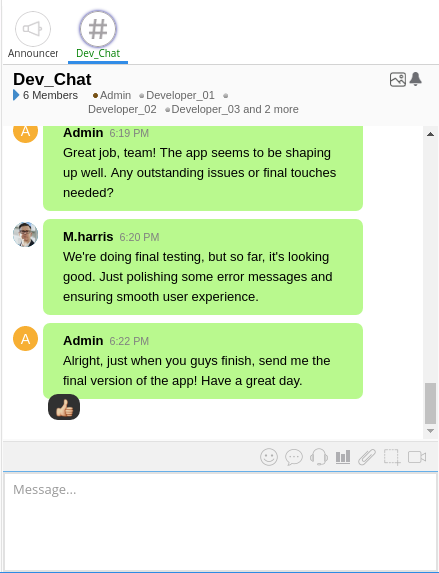Click the scrollbar up arrow

[430, 134]
